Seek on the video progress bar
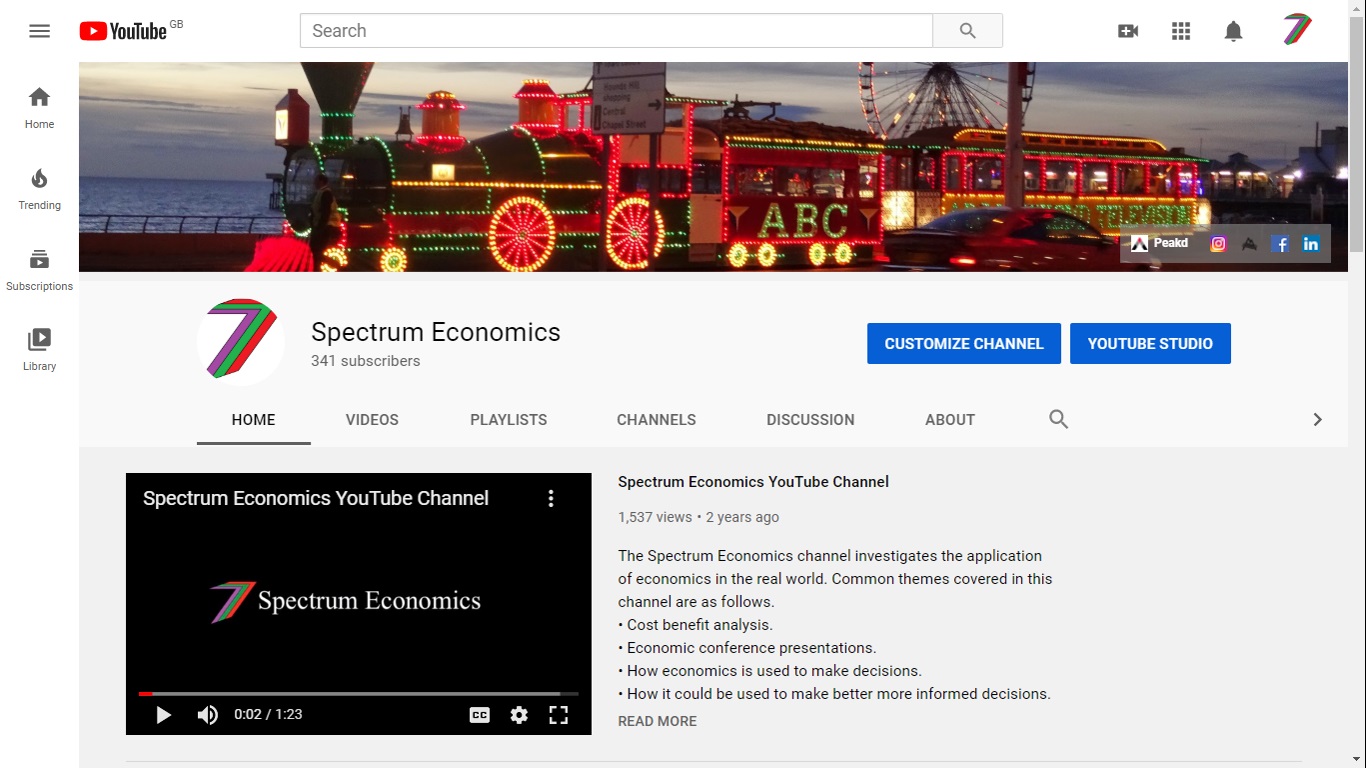Image resolution: width=1366 pixels, height=768 pixels. [x=358, y=693]
